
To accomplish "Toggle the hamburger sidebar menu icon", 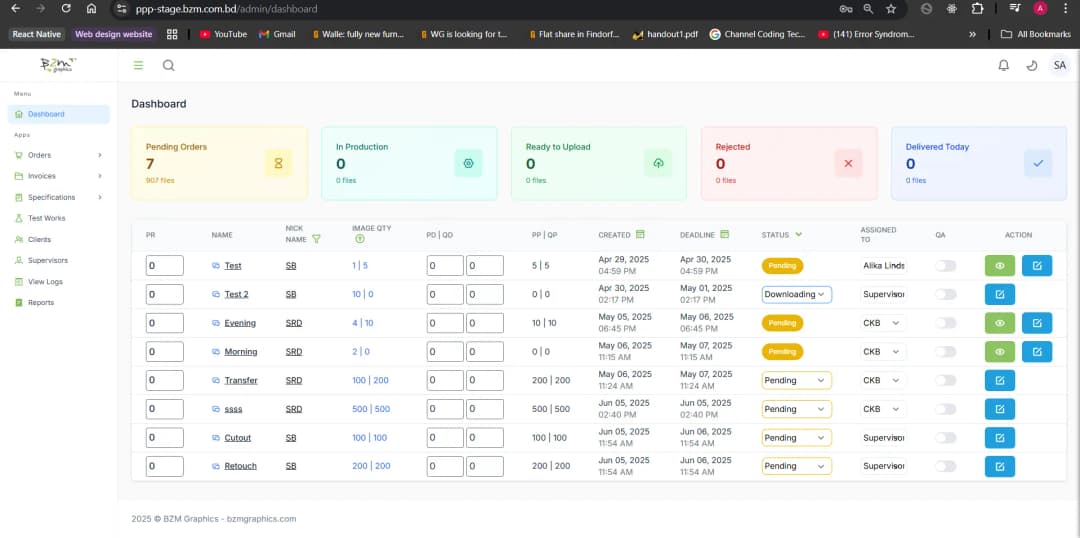I will point(138,65).
